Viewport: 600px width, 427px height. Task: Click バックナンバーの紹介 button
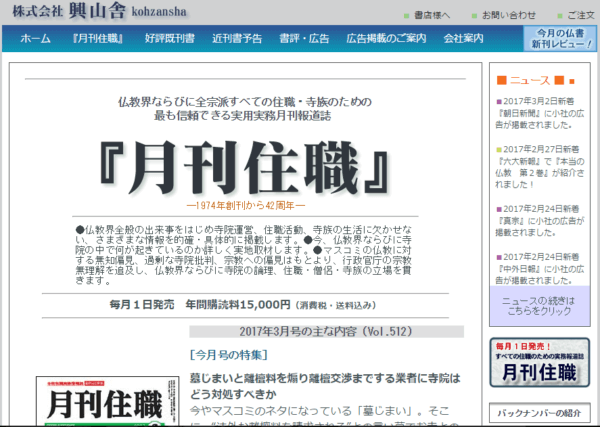point(540,413)
